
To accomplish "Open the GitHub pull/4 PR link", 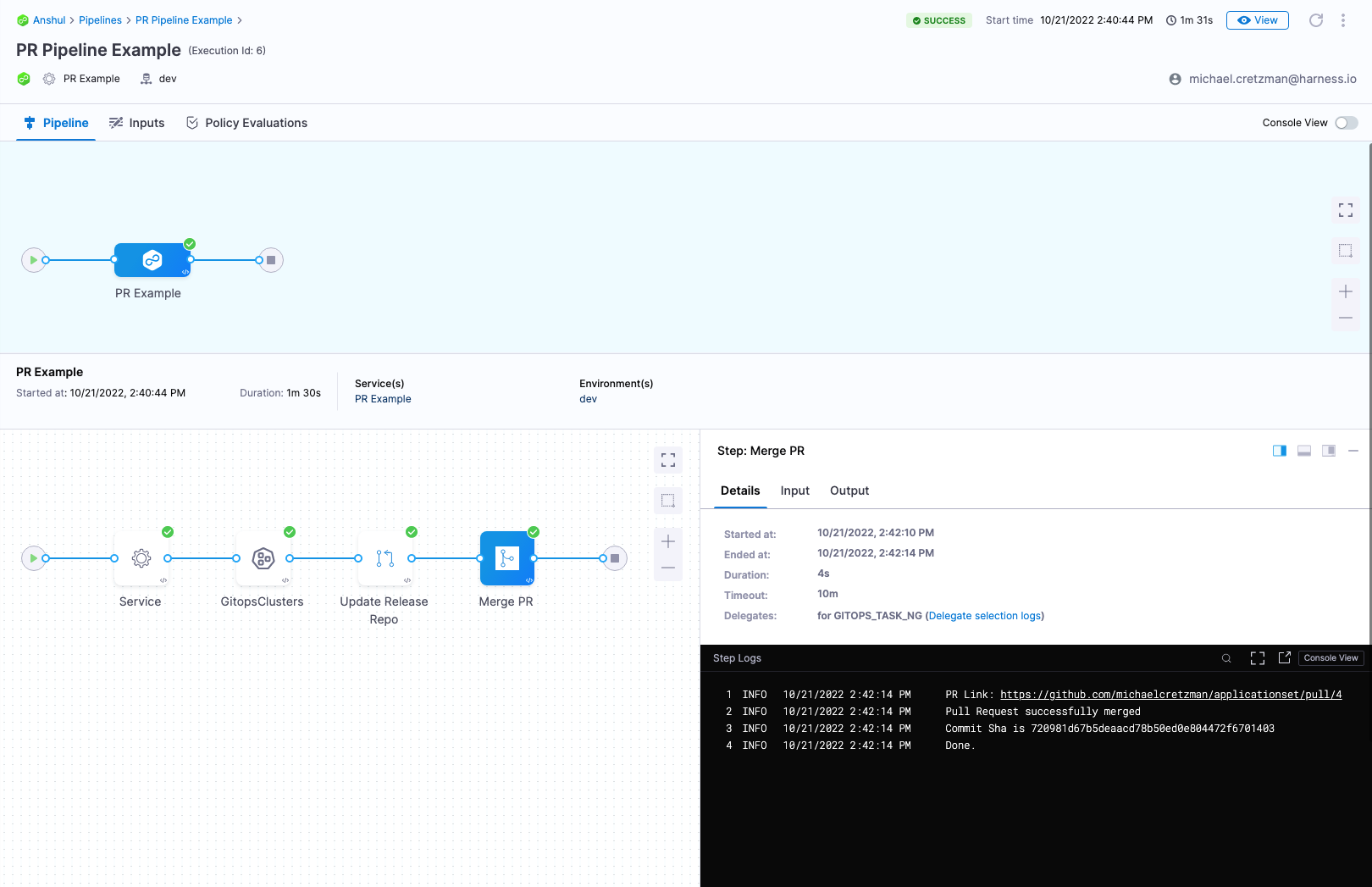I will tap(1171, 695).
